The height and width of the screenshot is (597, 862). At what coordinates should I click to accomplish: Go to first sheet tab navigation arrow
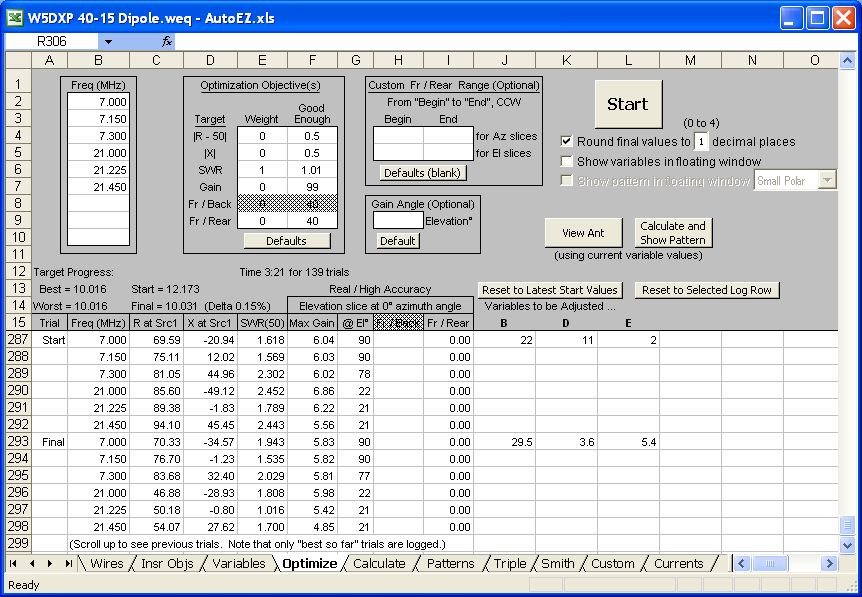pyautogui.click(x=13, y=564)
